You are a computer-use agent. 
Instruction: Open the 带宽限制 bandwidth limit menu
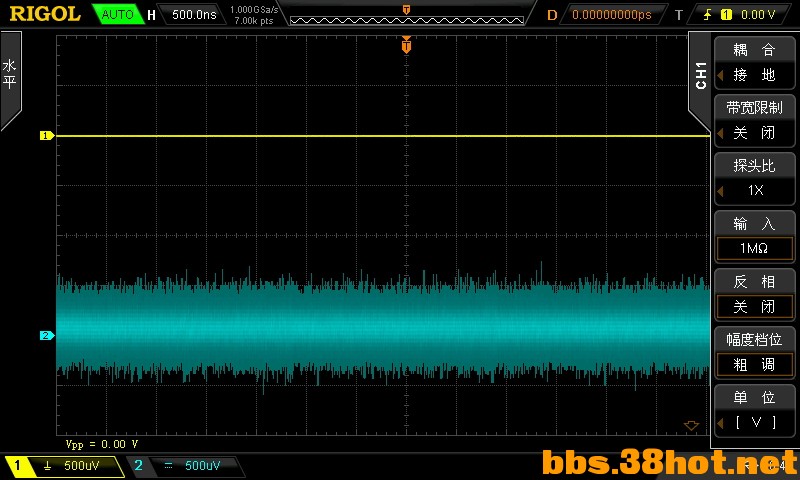click(754, 120)
